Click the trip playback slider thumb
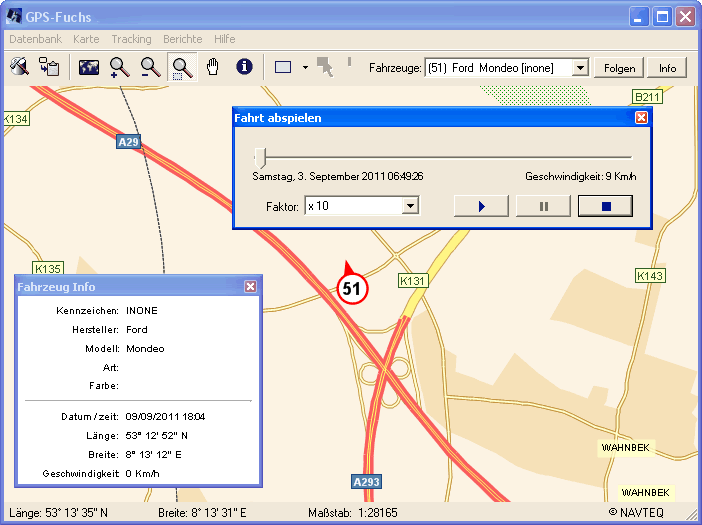 [x=260, y=157]
